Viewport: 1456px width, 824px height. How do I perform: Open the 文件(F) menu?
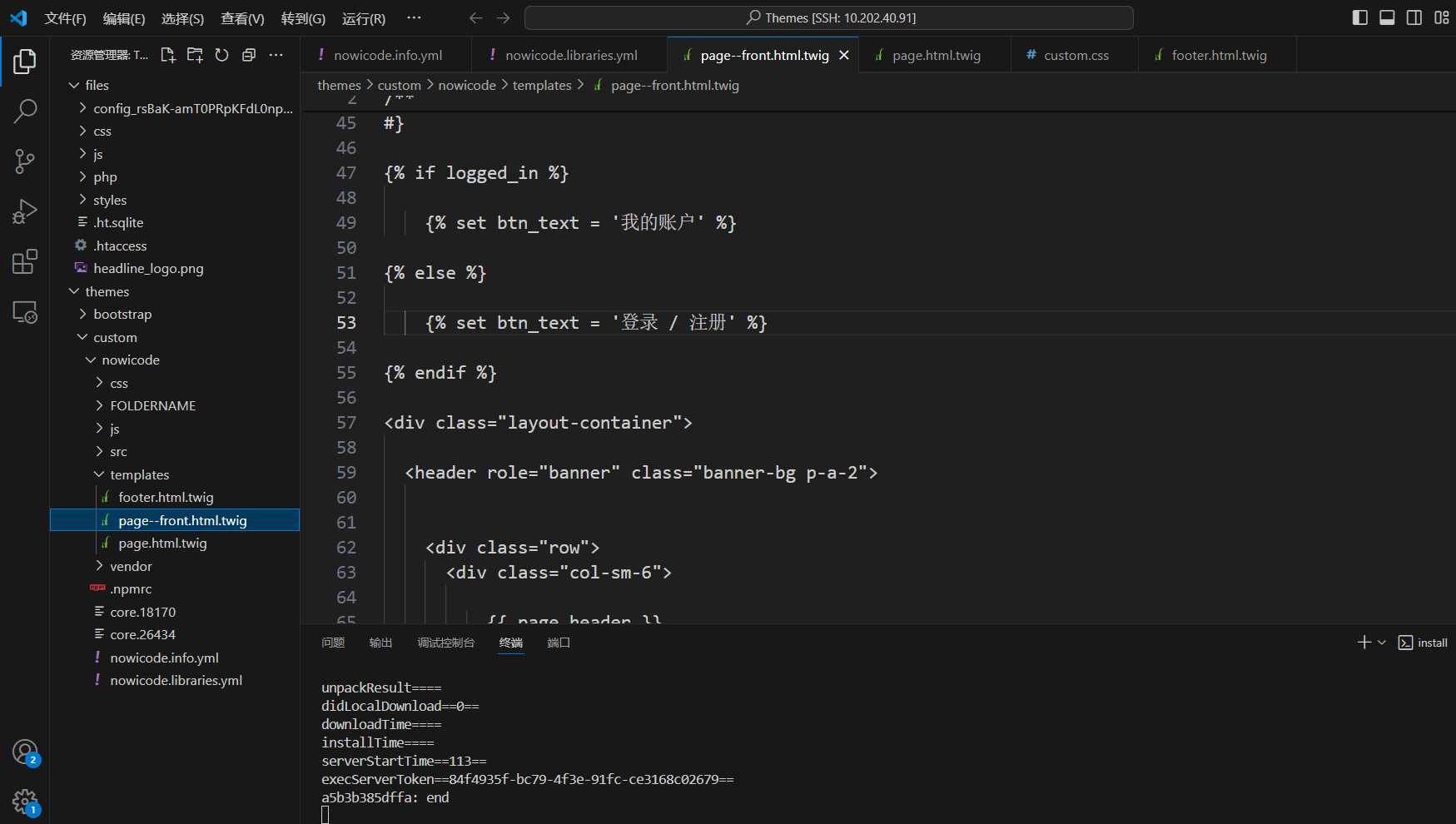65,18
